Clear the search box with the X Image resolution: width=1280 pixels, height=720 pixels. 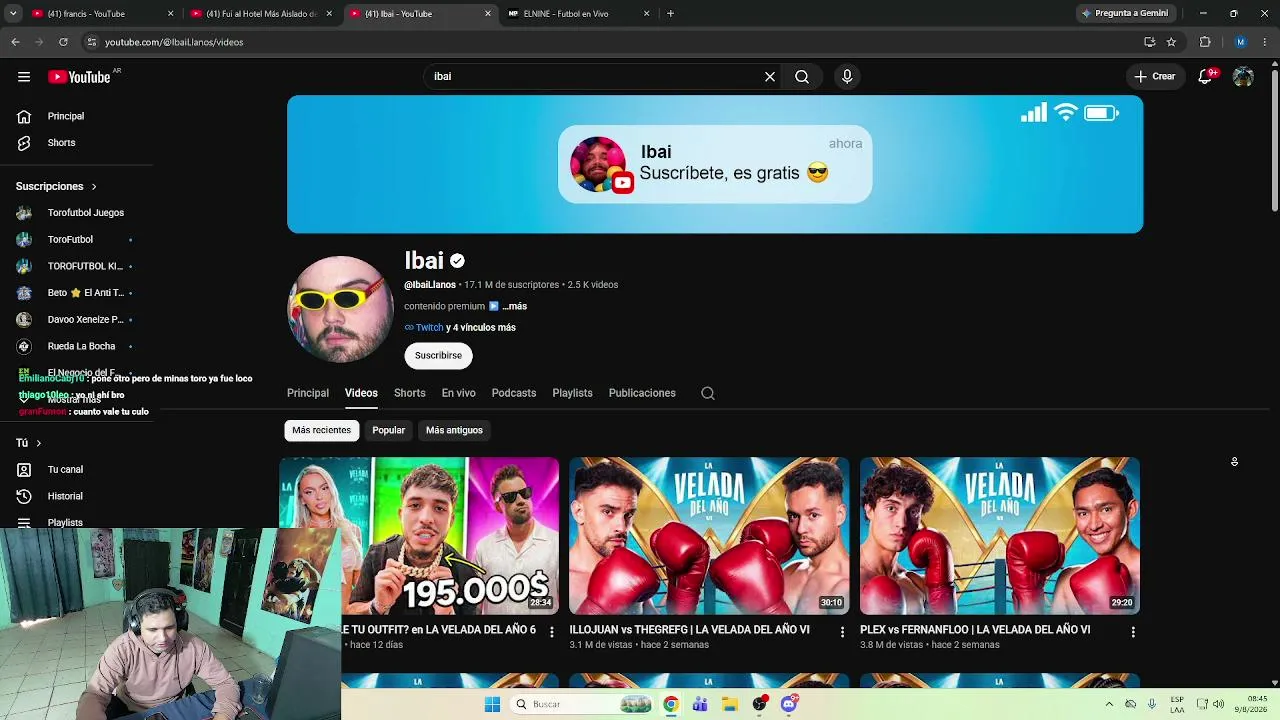pyautogui.click(x=770, y=77)
